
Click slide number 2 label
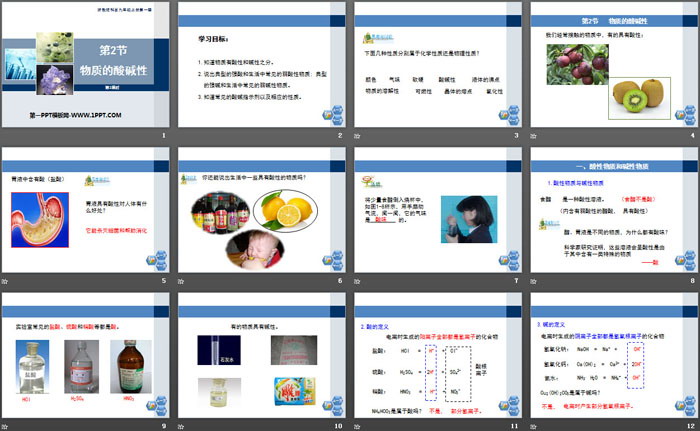point(340,135)
